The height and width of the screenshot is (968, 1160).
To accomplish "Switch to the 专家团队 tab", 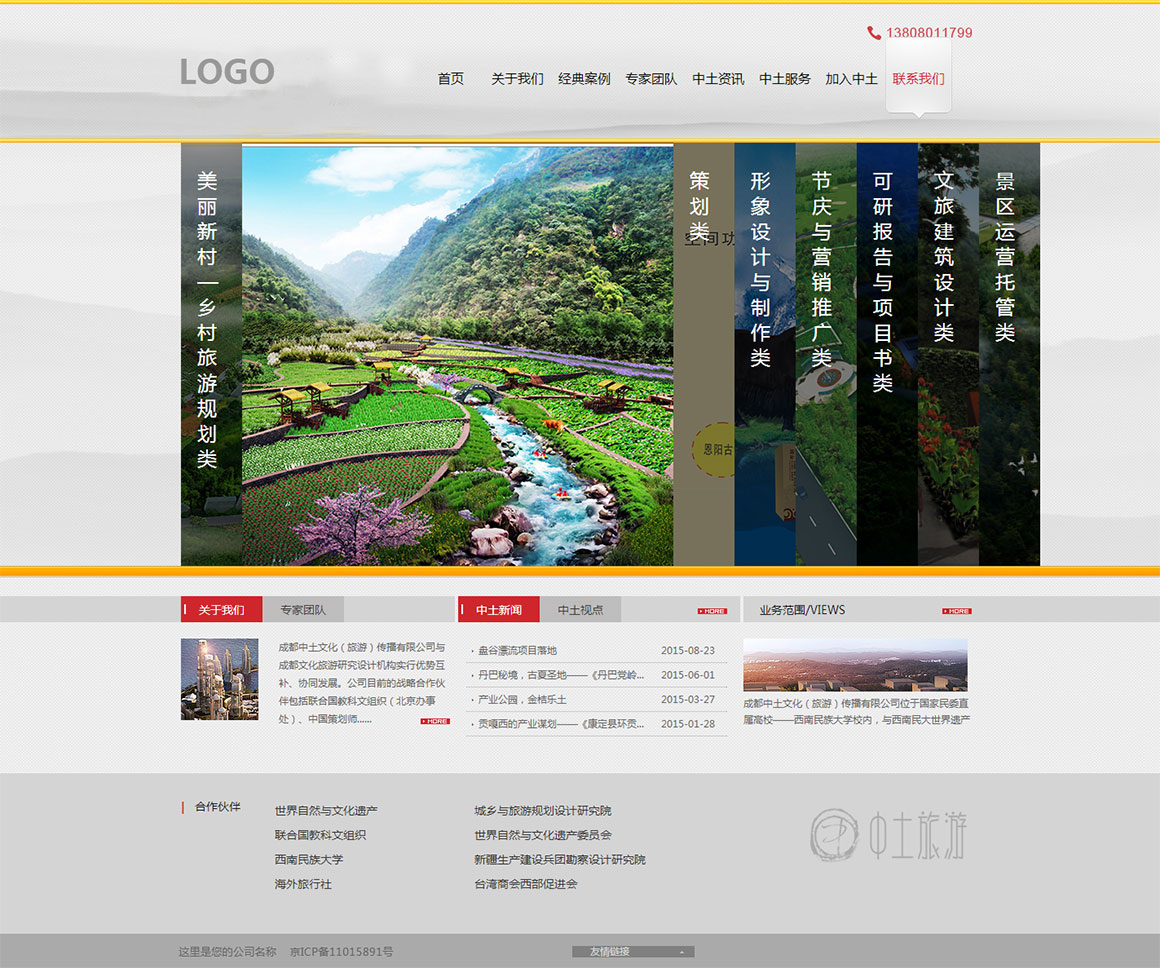I will point(303,610).
